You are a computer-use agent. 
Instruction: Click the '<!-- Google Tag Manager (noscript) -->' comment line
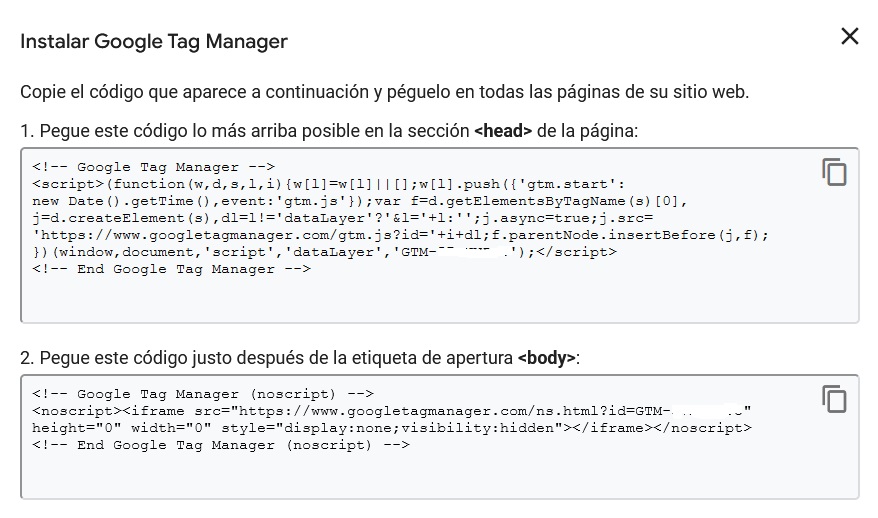click(203, 394)
